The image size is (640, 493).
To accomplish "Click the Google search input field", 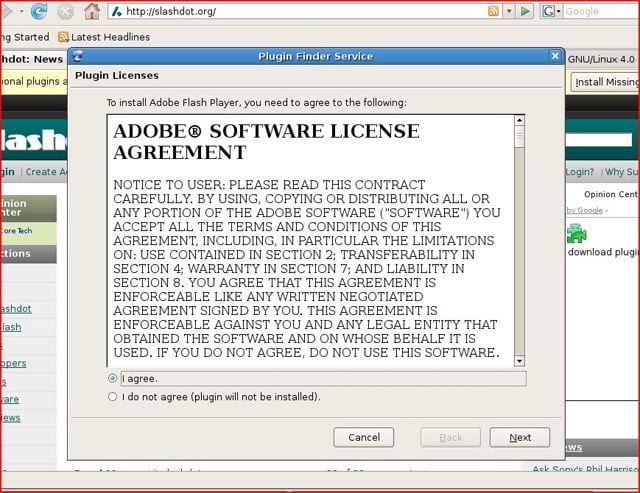I will click(x=602, y=11).
